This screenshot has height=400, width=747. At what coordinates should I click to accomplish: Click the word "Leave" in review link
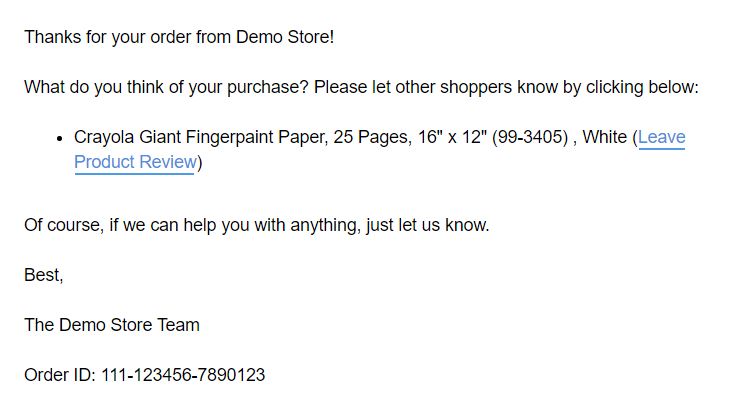coord(661,137)
